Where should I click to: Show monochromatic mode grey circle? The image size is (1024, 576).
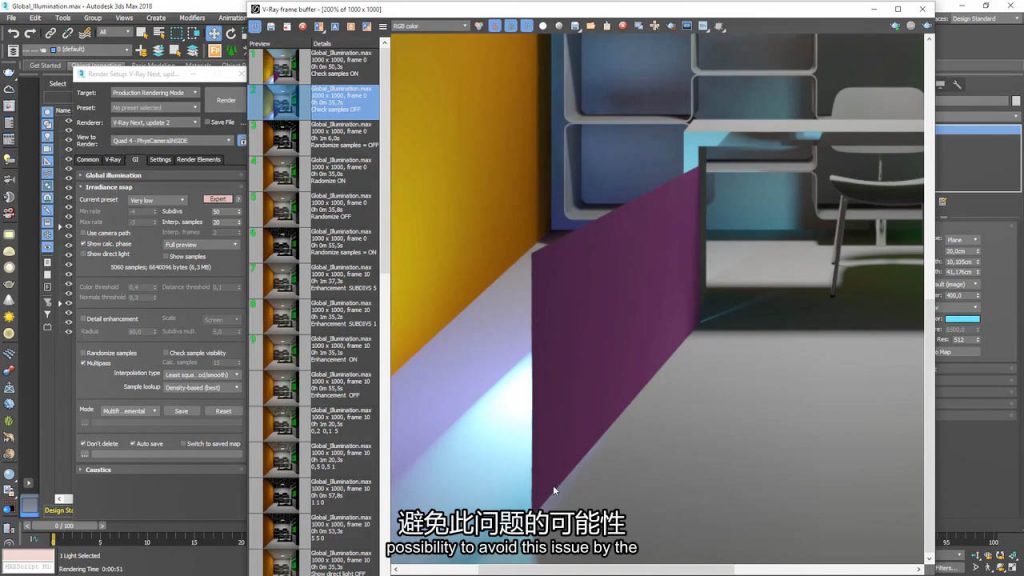click(x=559, y=26)
